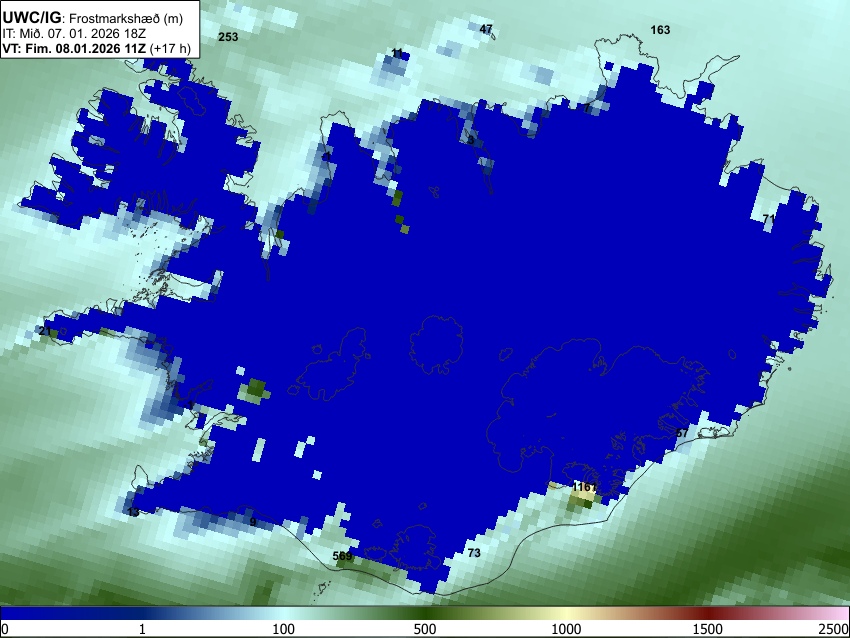
Task: Pick the dark green section of the colorbar near 500
Action: [425, 613]
